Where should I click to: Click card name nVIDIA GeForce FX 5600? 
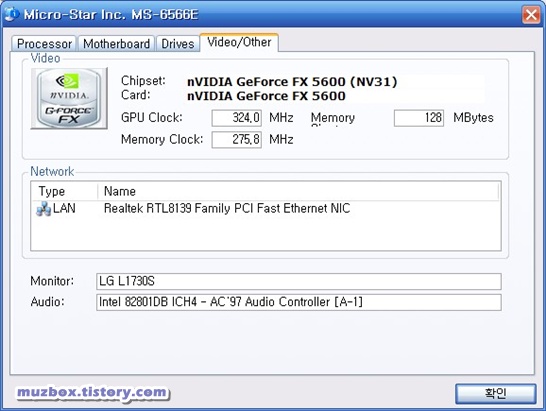pyautogui.click(x=266, y=96)
